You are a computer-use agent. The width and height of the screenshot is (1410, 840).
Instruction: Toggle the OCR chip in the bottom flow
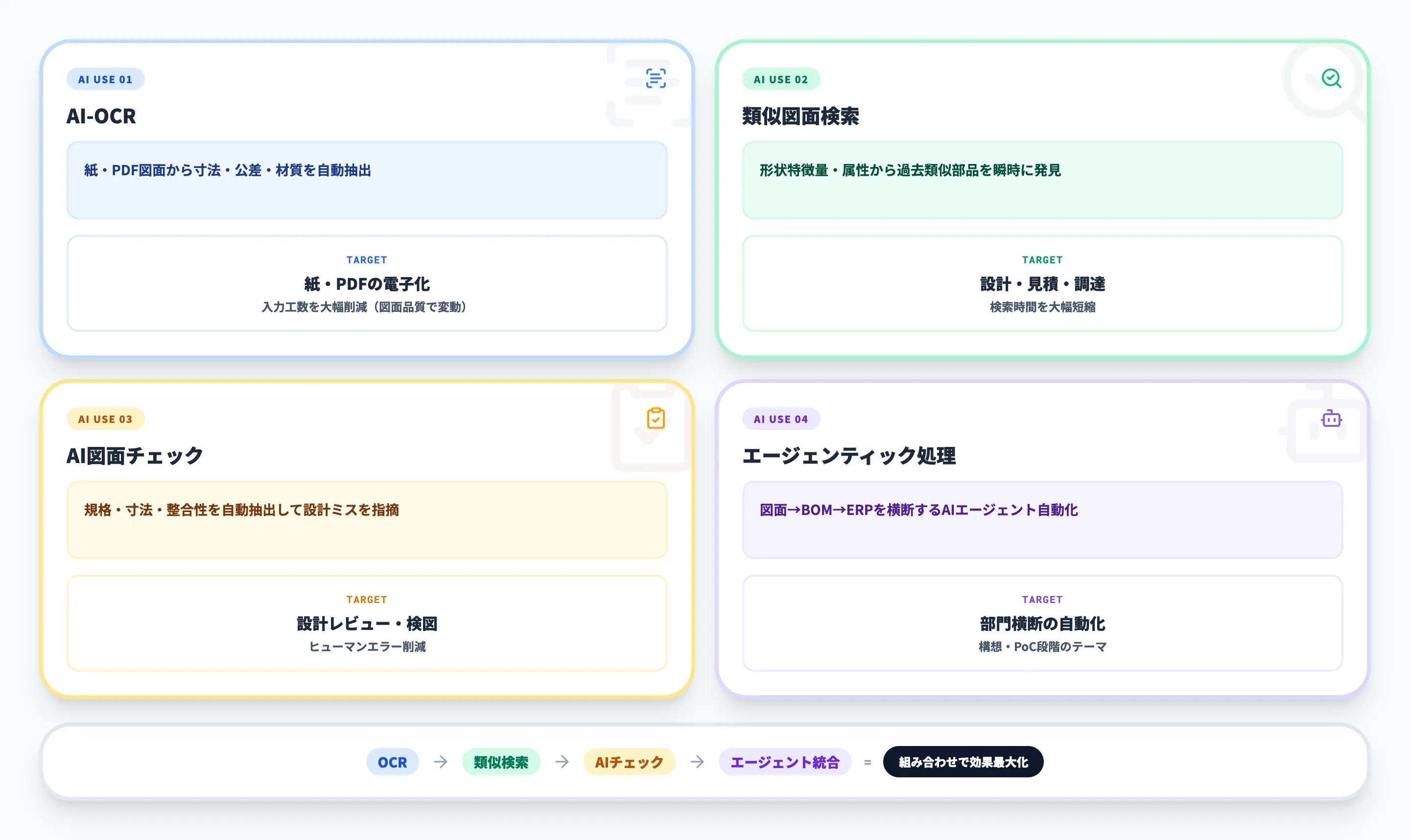[392, 762]
